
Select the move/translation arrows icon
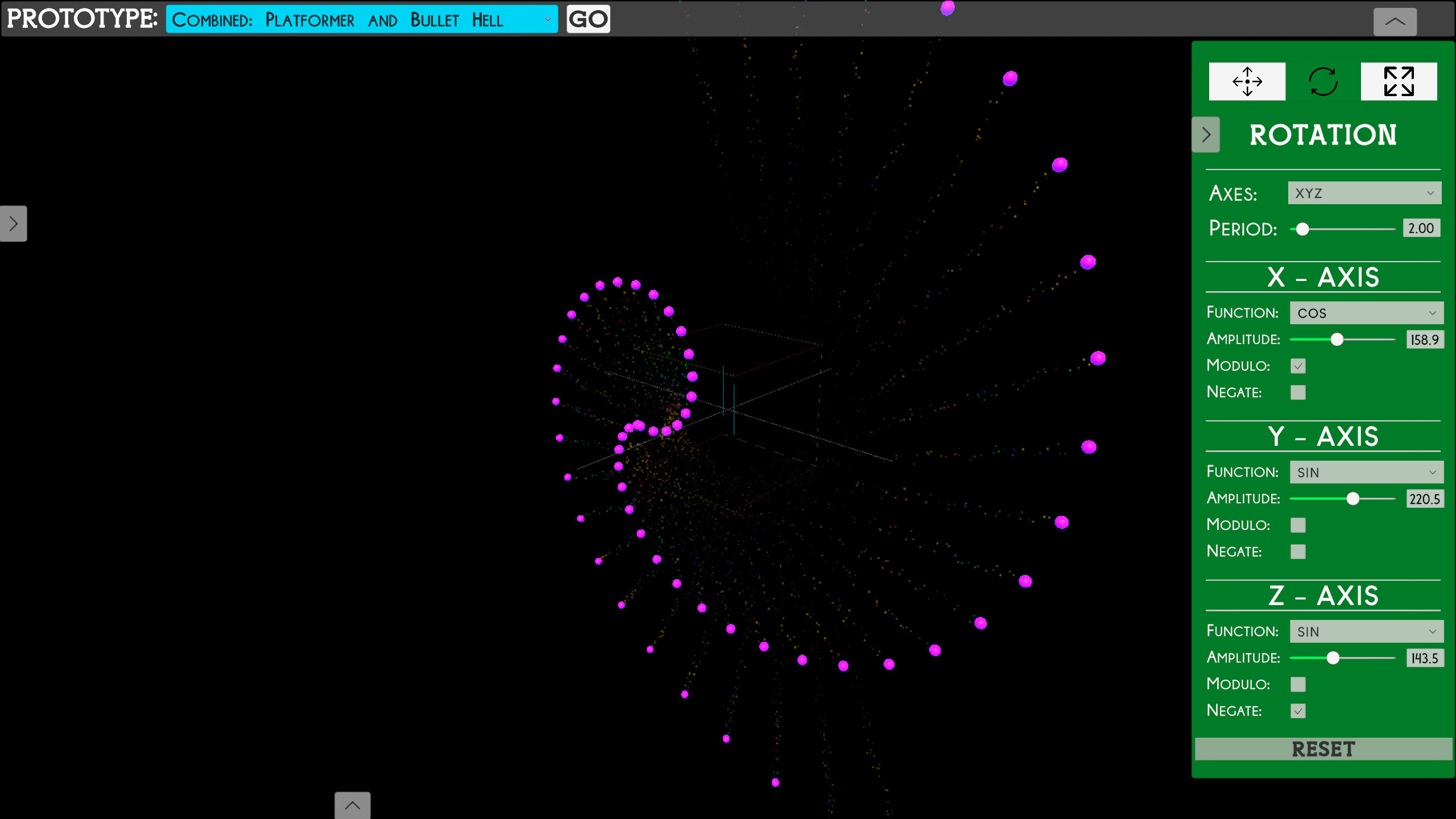[x=1247, y=81]
